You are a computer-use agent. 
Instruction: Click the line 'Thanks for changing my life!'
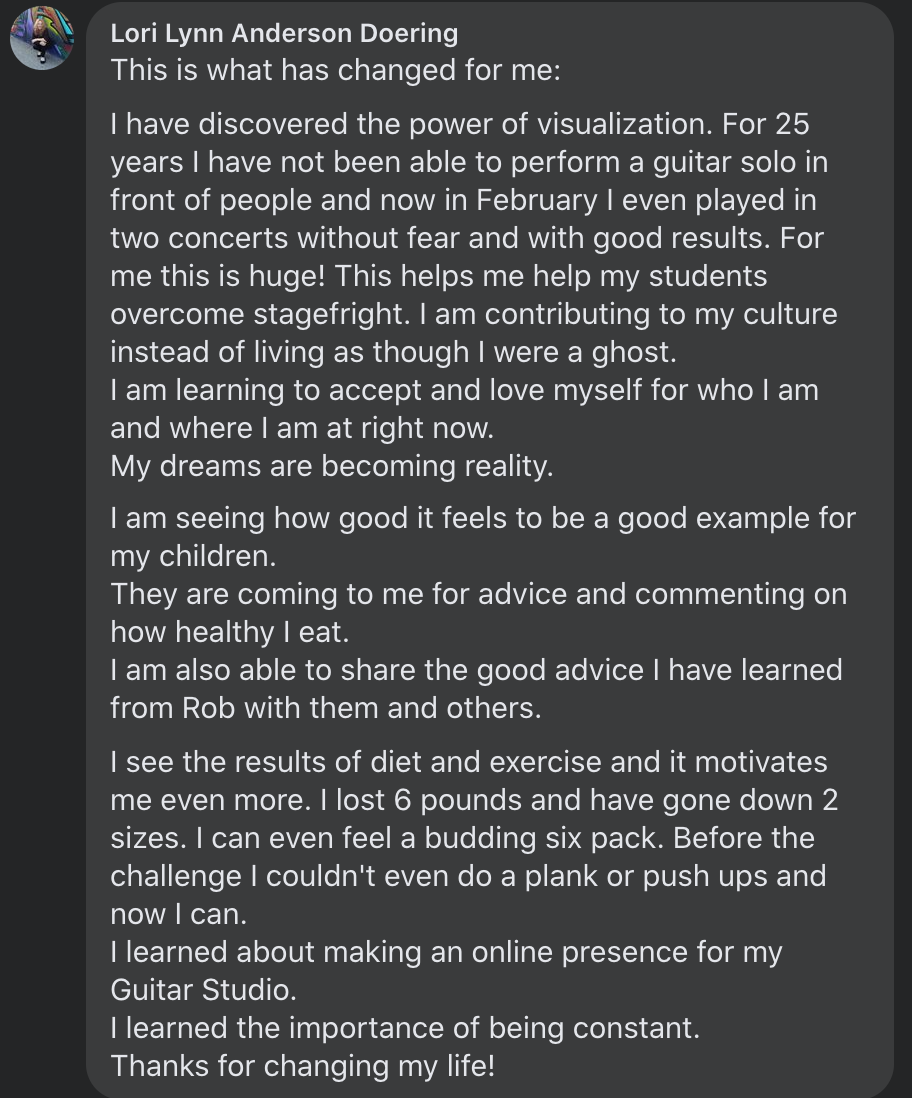tap(303, 1066)
